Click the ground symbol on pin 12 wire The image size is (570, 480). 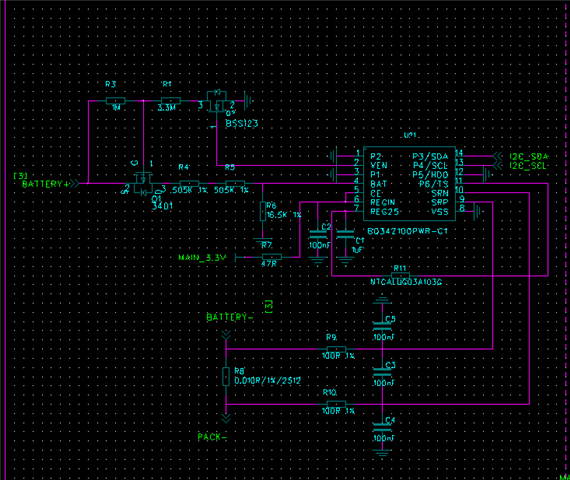point(487,175)
